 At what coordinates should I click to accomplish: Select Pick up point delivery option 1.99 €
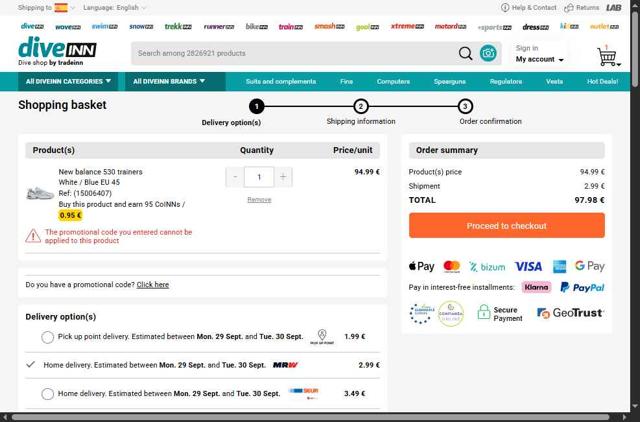click(47, 337)
